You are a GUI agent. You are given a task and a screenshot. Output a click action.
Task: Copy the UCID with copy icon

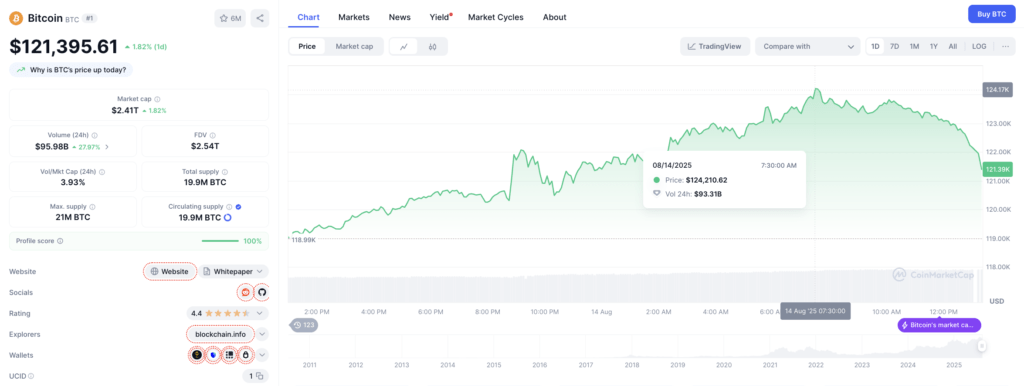tap(259, 376)
